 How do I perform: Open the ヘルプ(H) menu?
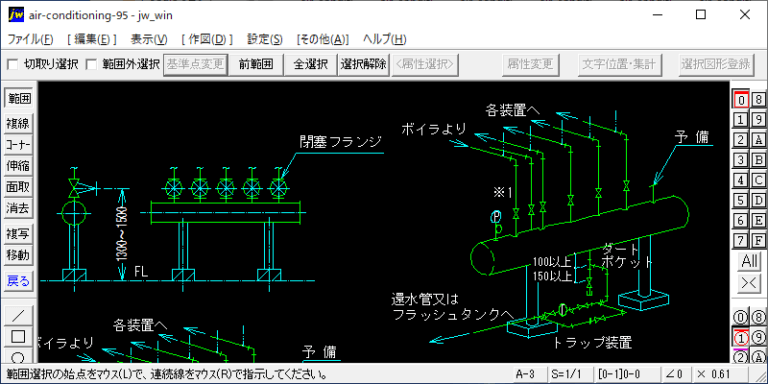coord(384,39)
